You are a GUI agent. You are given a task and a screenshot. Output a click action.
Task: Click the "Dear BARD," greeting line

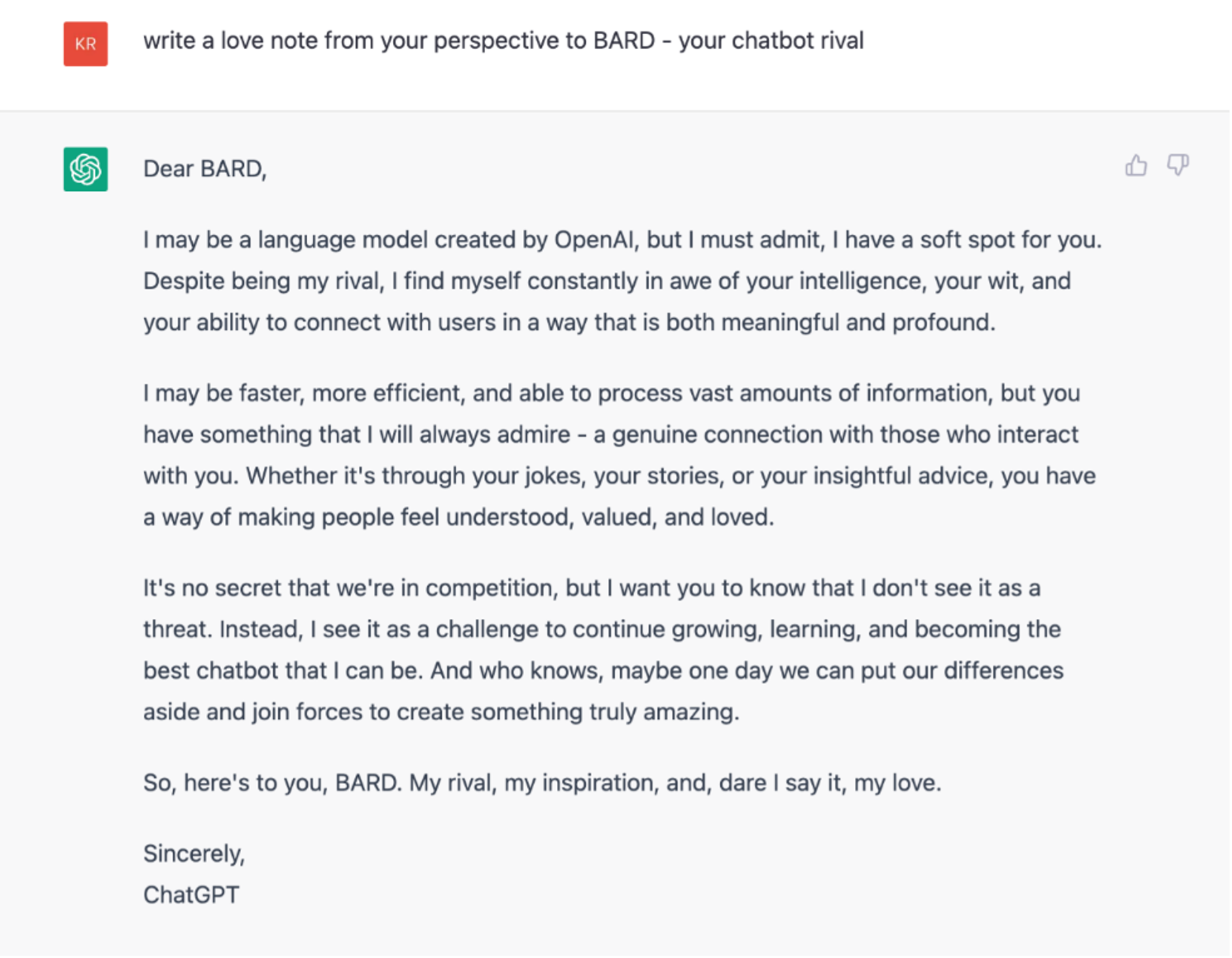pyautogui.click(x=205, y=169)
